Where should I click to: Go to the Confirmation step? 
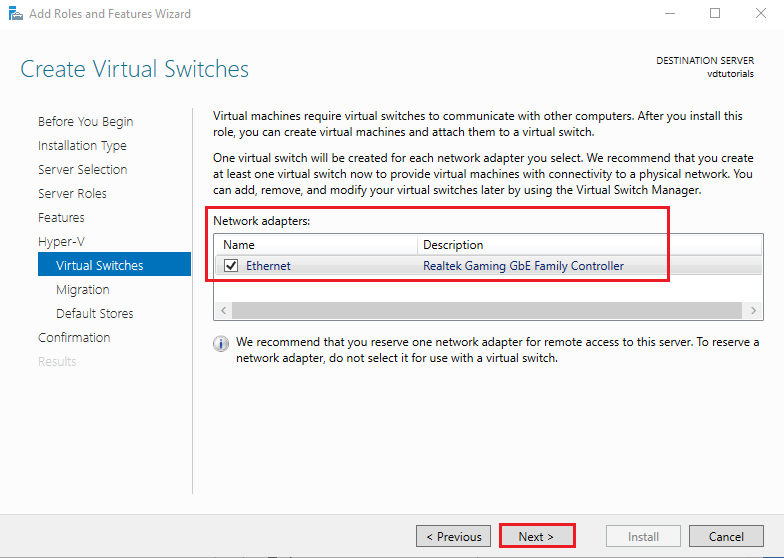pyautogui.click(x=74, y=338)
